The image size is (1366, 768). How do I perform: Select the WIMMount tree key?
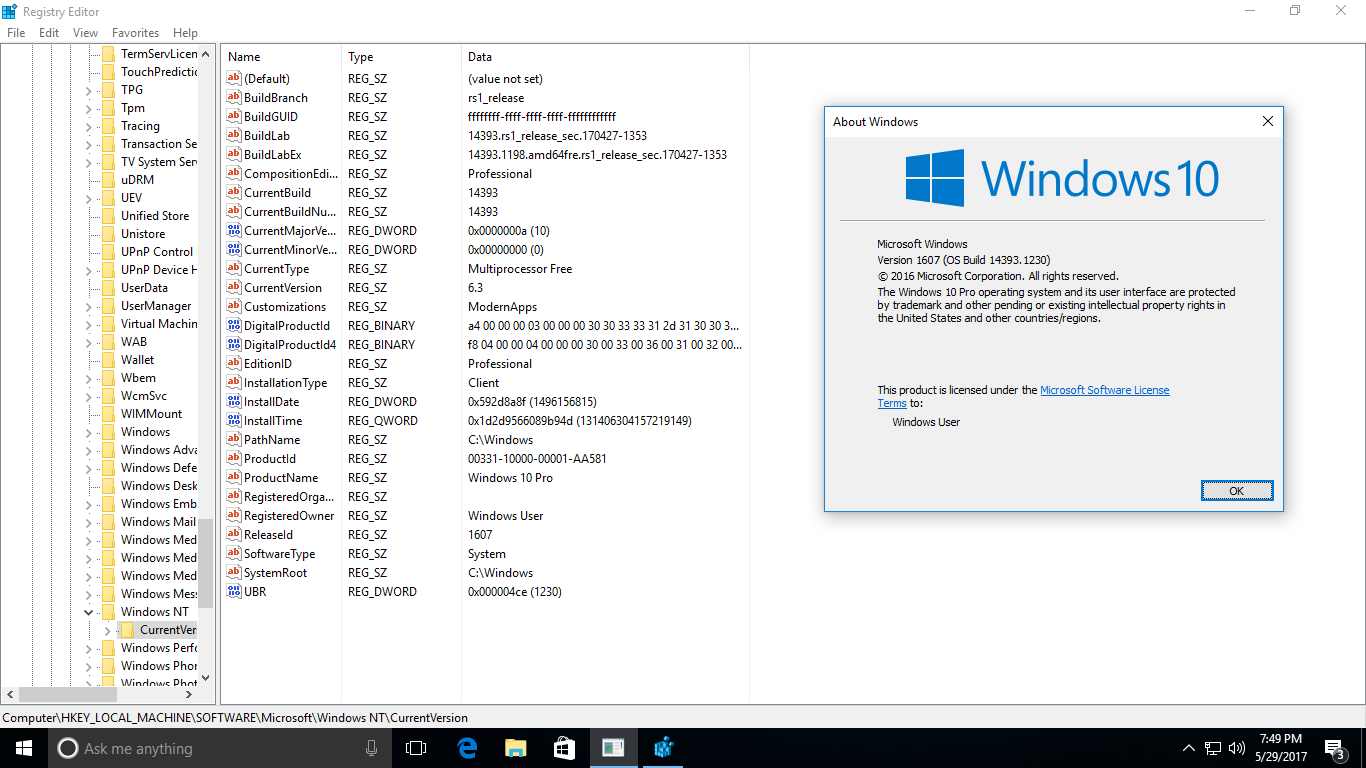tap(152, 414)
